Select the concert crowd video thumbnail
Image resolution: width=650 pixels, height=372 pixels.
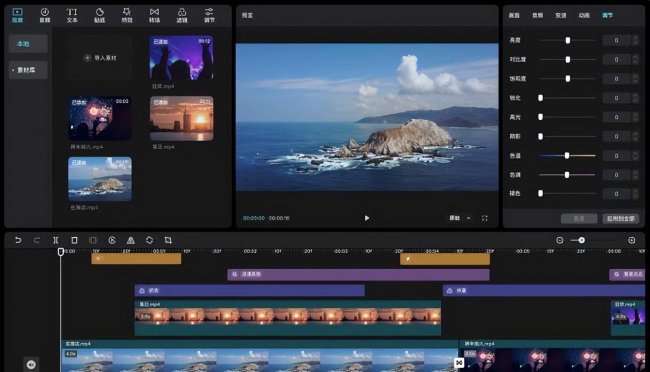[182, 58]
